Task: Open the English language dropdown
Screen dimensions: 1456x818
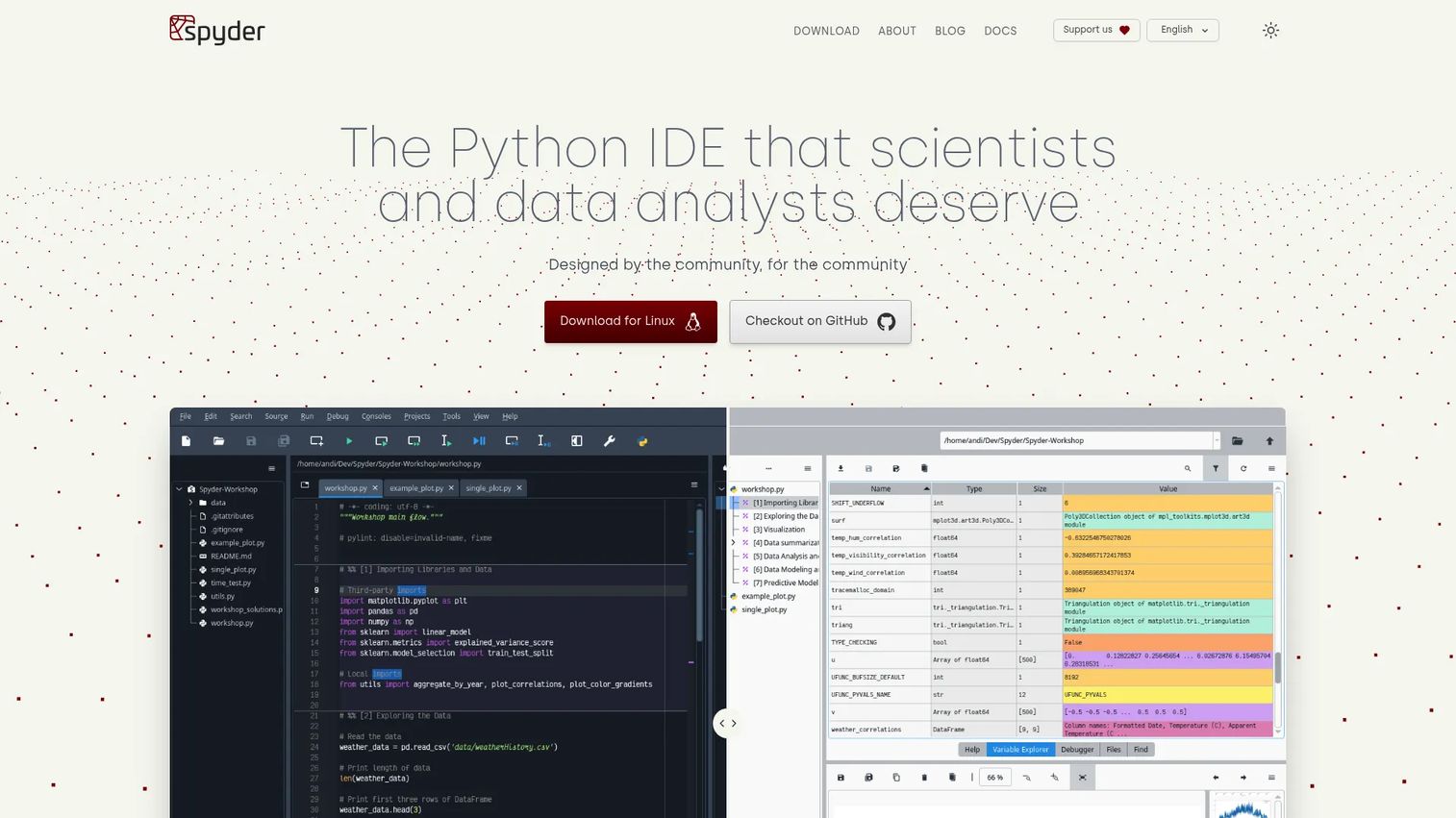Action: pos(1183,30)
